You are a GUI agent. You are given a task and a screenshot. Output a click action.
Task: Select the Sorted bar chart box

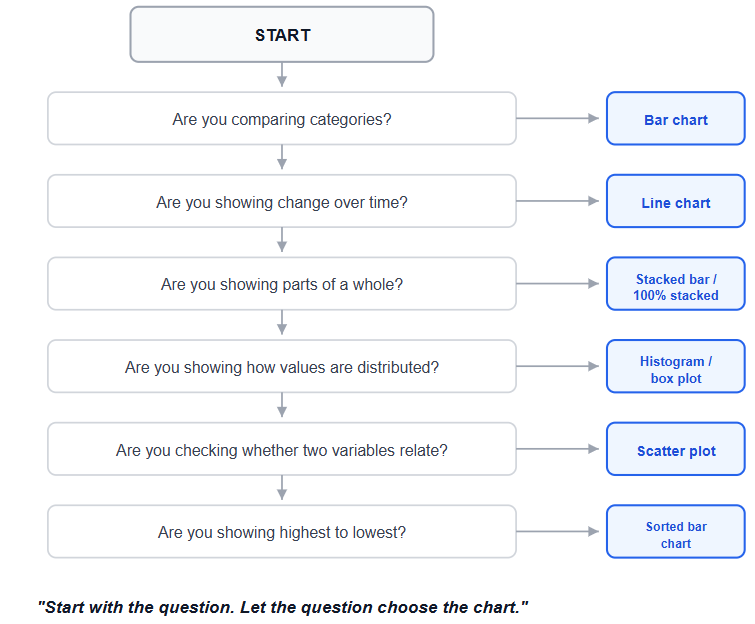point(676,532)
